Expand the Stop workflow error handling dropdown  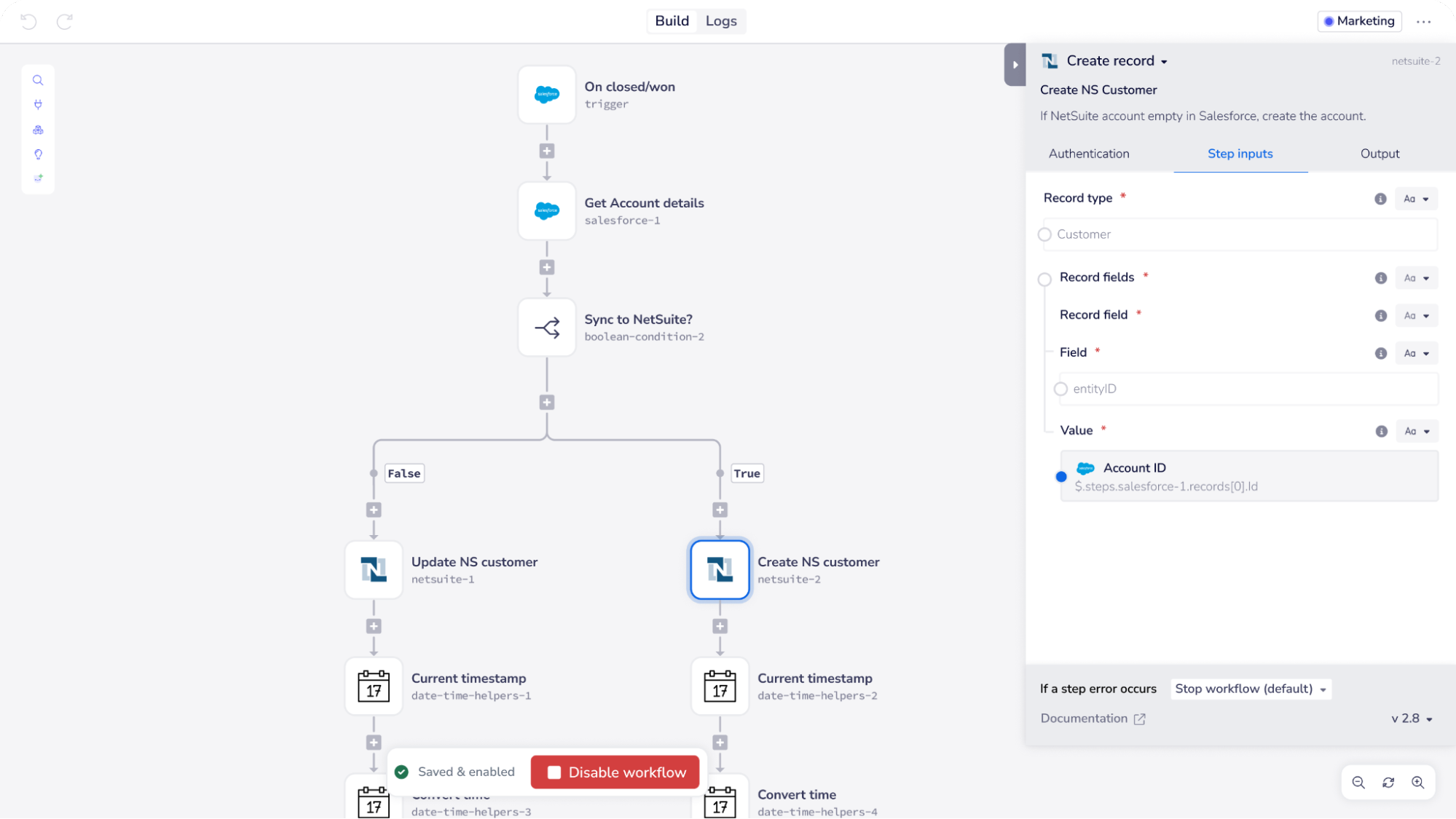[1250, 689]
